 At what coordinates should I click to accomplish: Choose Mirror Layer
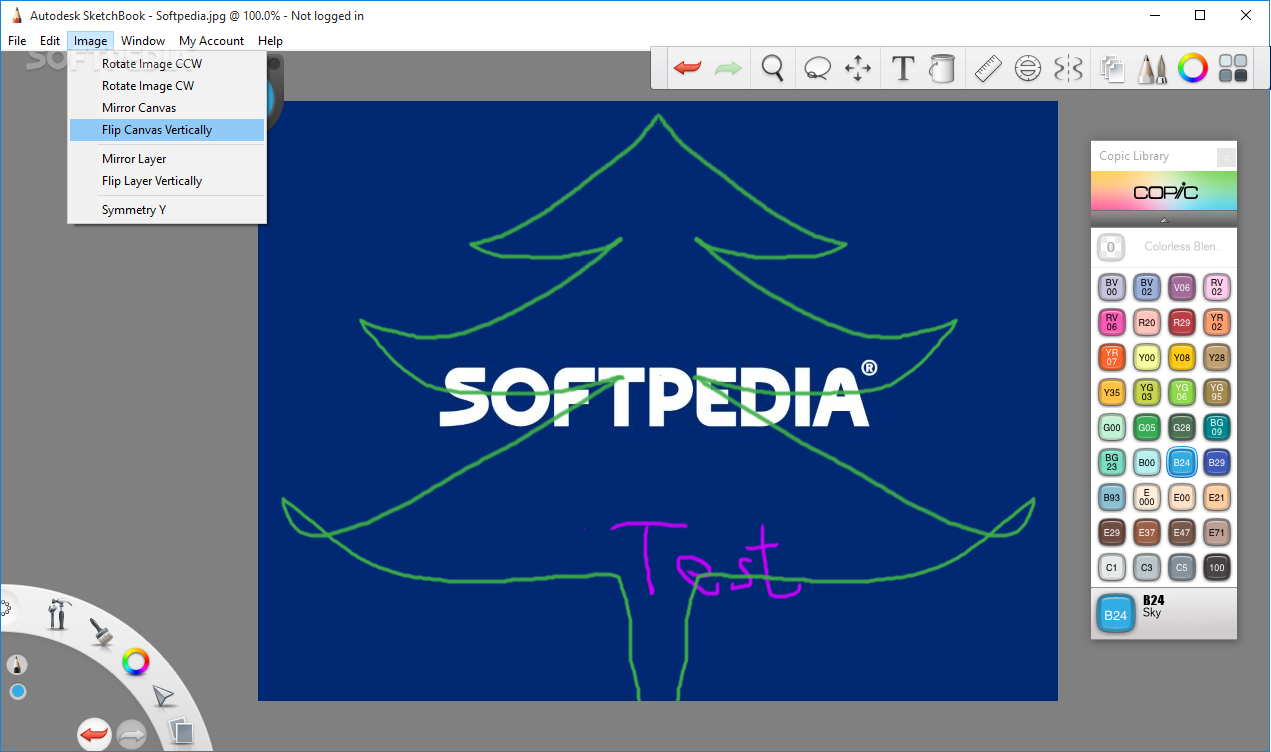coord(167,159)
